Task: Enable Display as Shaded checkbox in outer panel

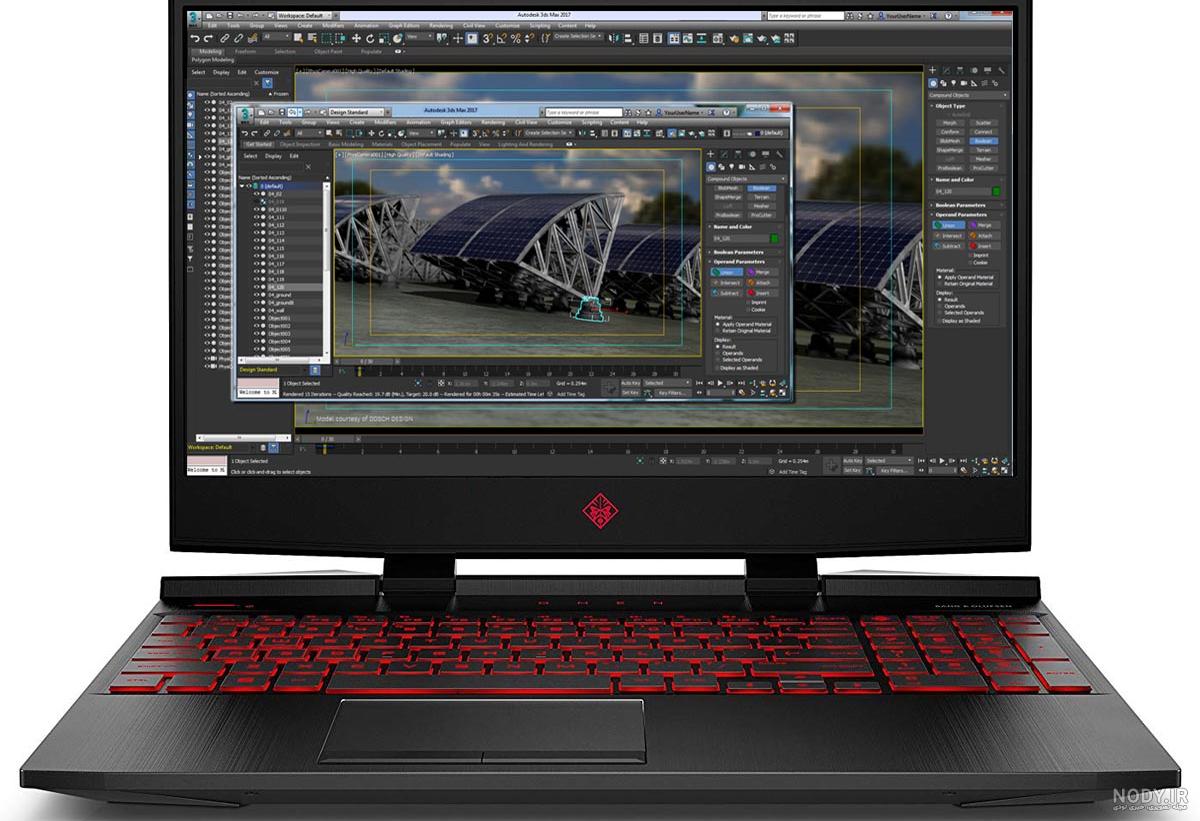Action: tap(939, 321)
